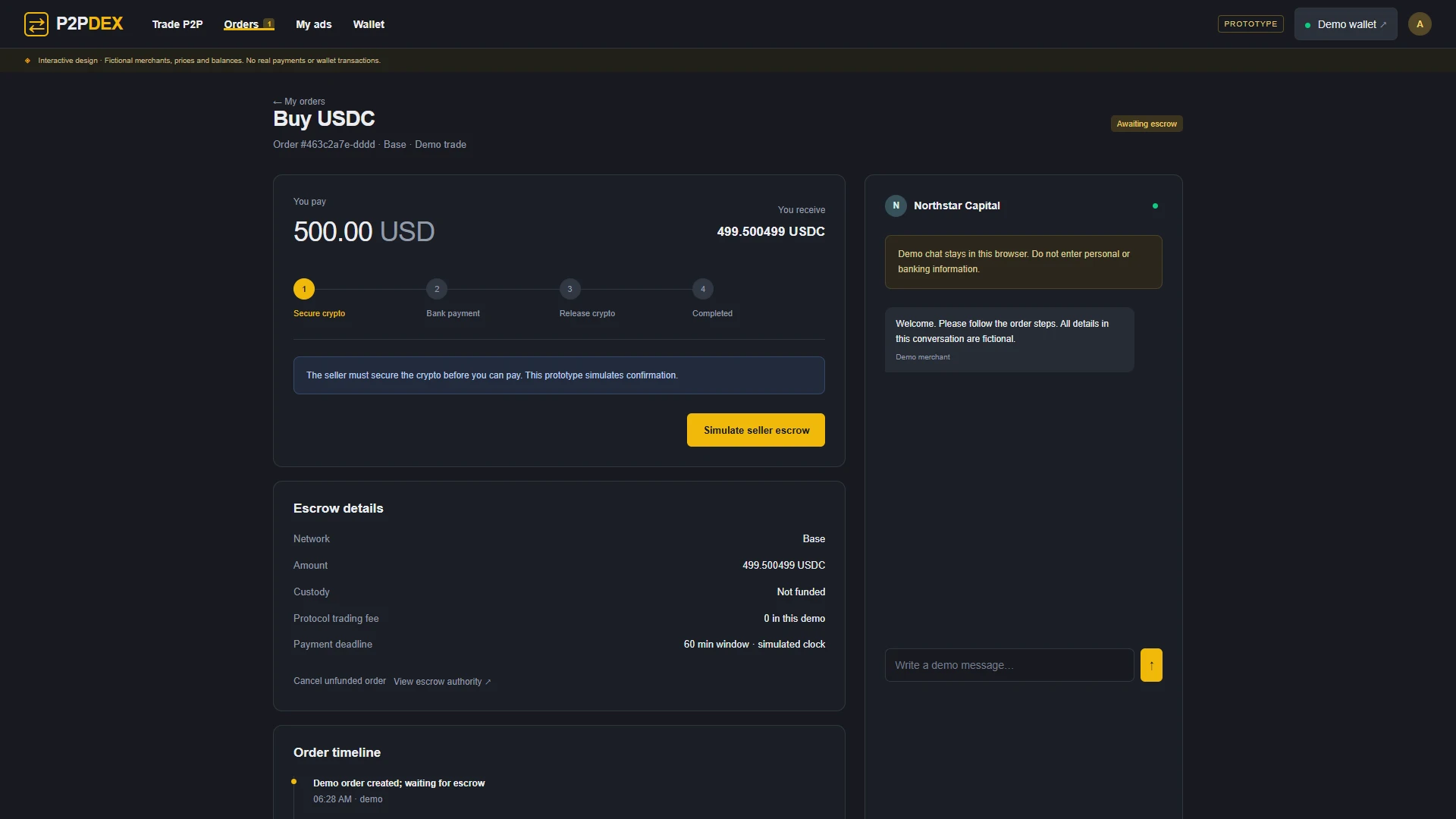The image size is (1456, 819).
Task: Click the Escrow details Amount value 499.500499 USDC
Action: pos(783,566)
